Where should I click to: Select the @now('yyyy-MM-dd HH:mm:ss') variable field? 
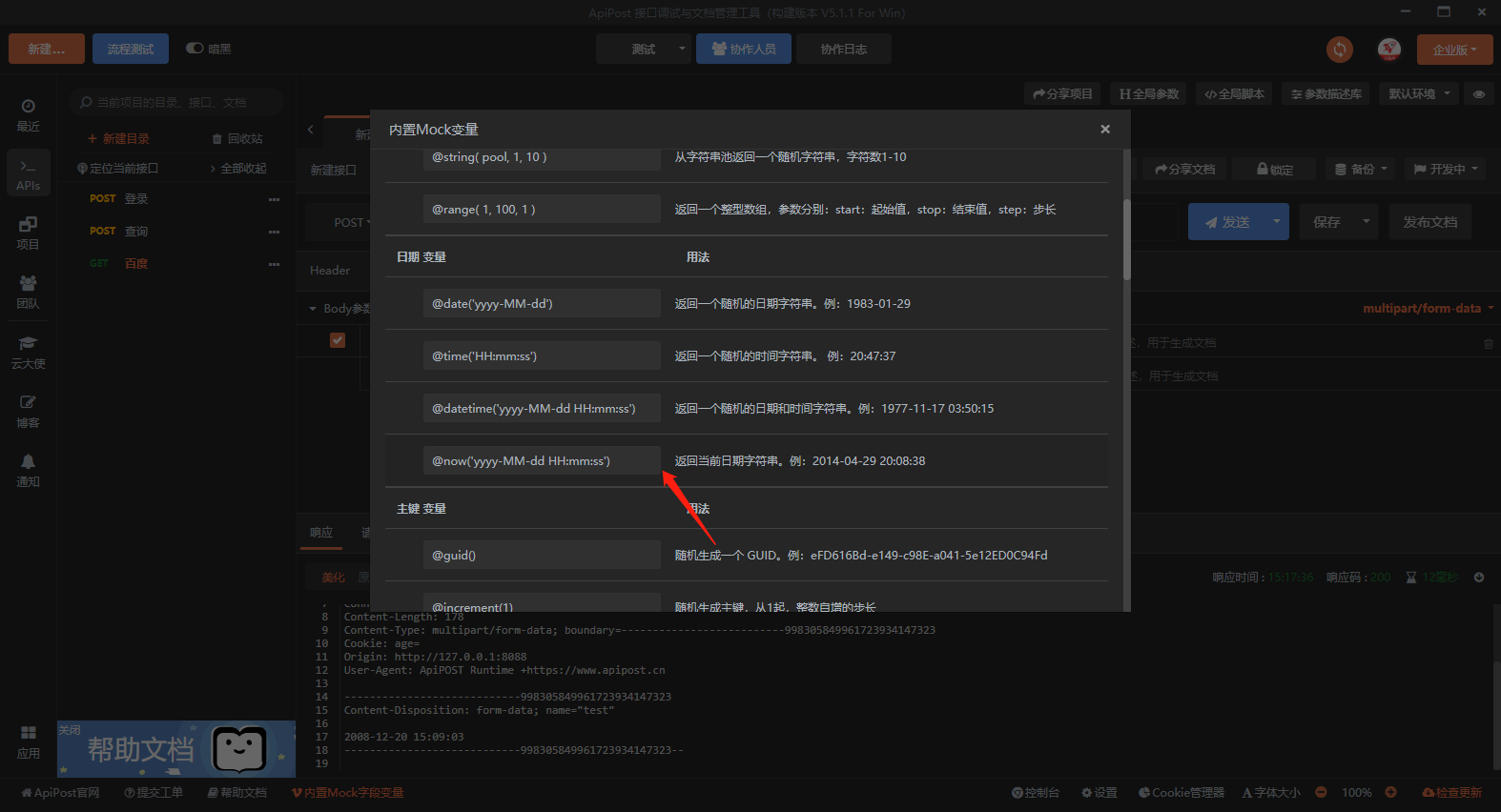click(x=542, y=460)
